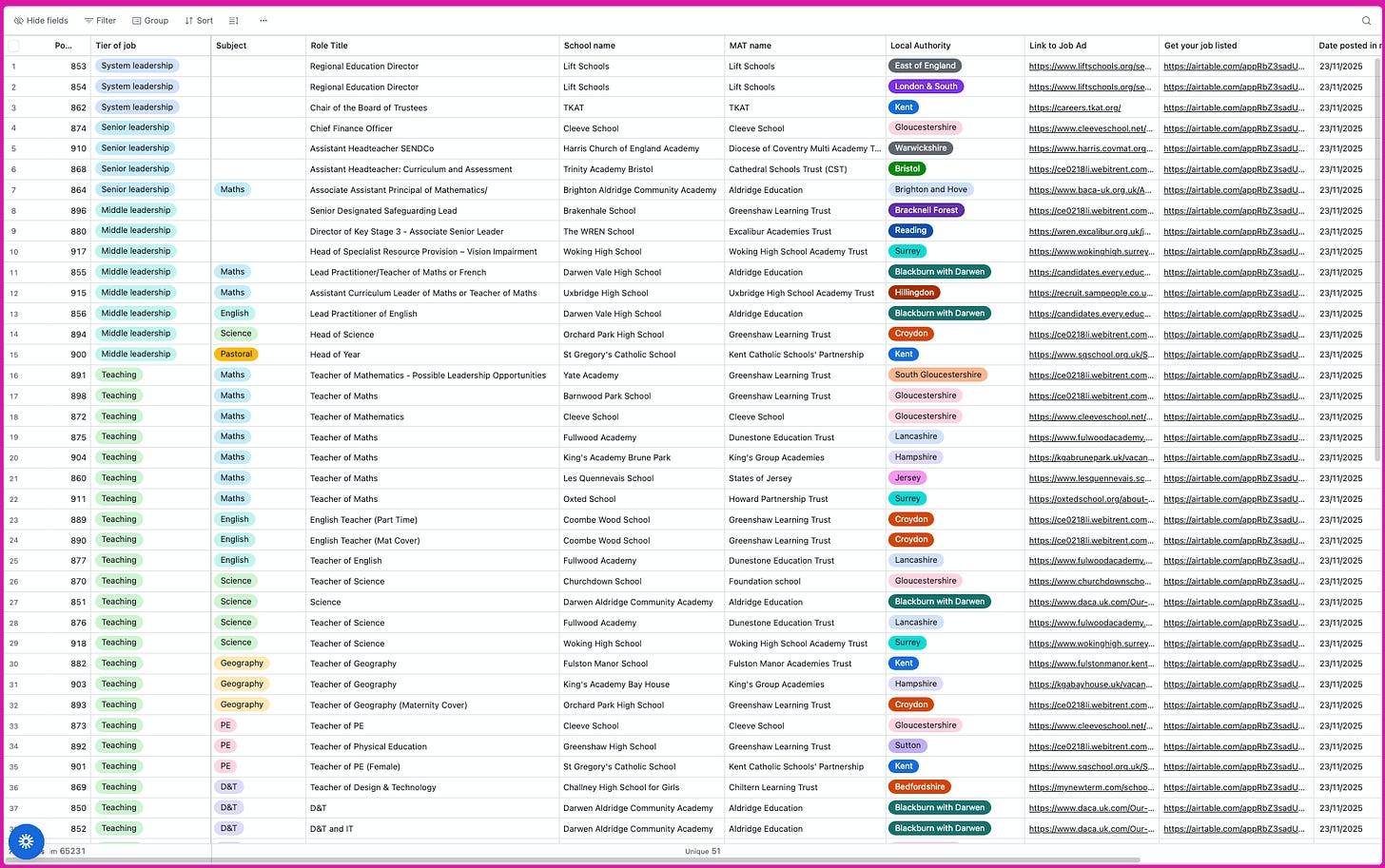Select Chief Finance Officer role cell

click(432, 128)
